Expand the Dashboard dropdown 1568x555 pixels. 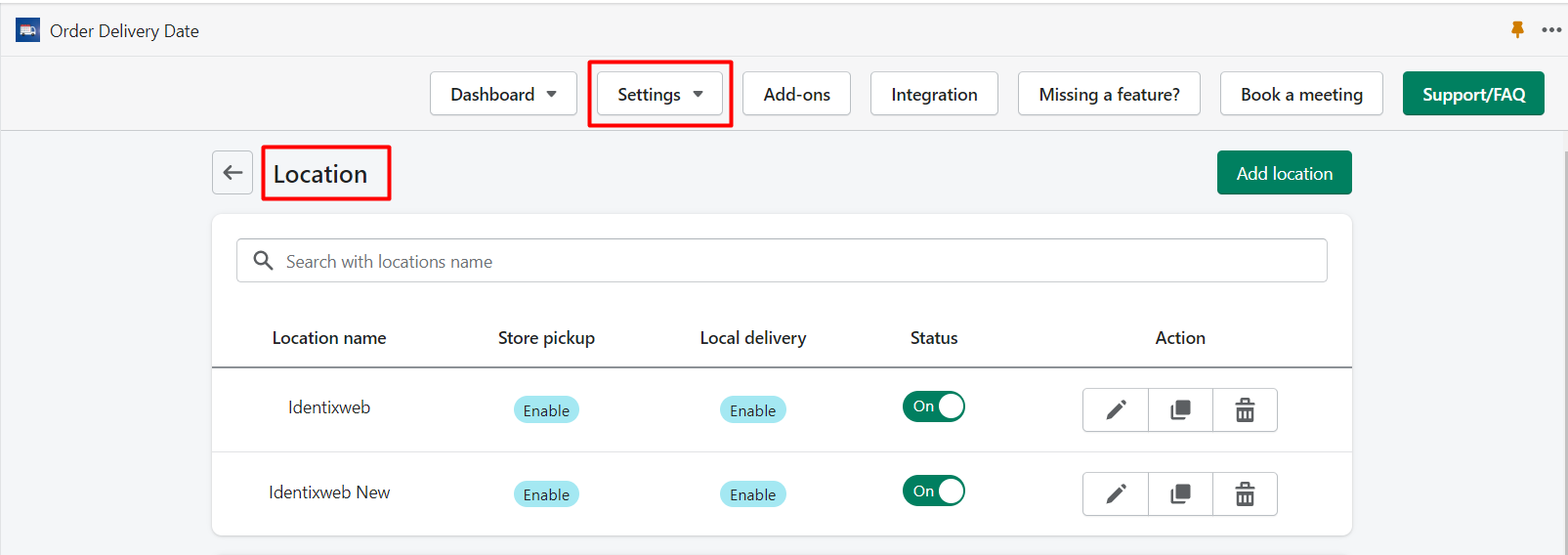(503, 94)
